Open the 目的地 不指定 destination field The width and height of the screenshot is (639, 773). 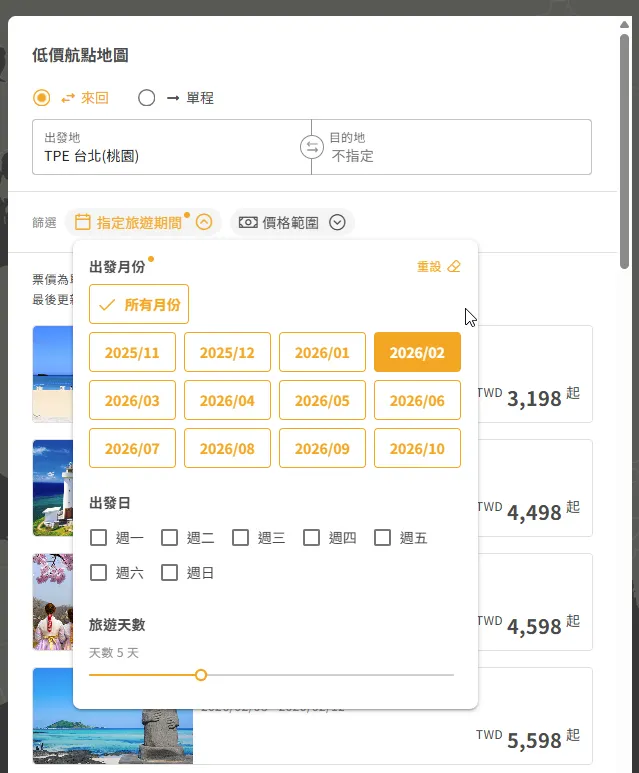point(452,147)
